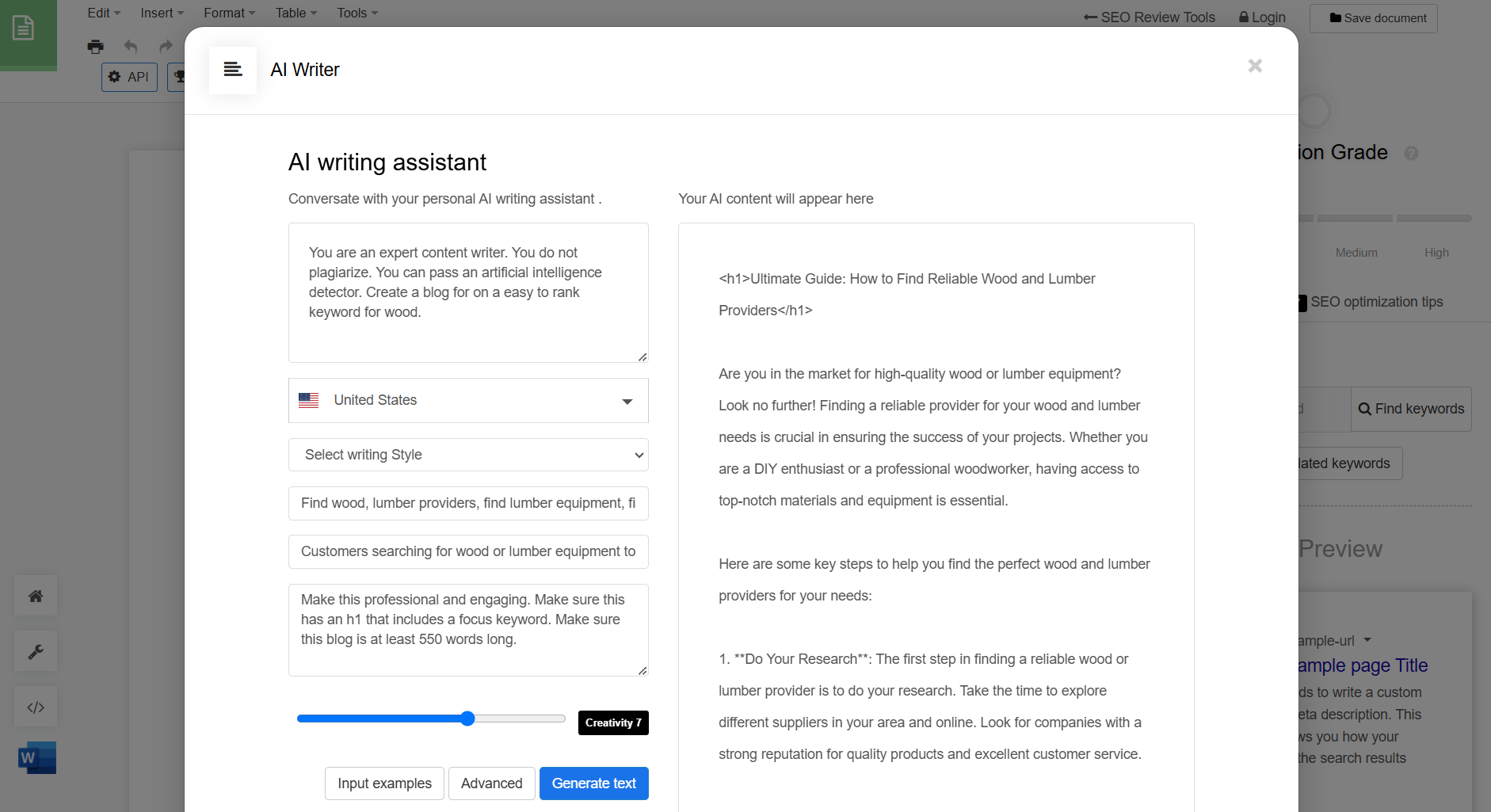Click the undo arrow icon
This screenshot has height=812, width=1491.
[x=130, y=47]
